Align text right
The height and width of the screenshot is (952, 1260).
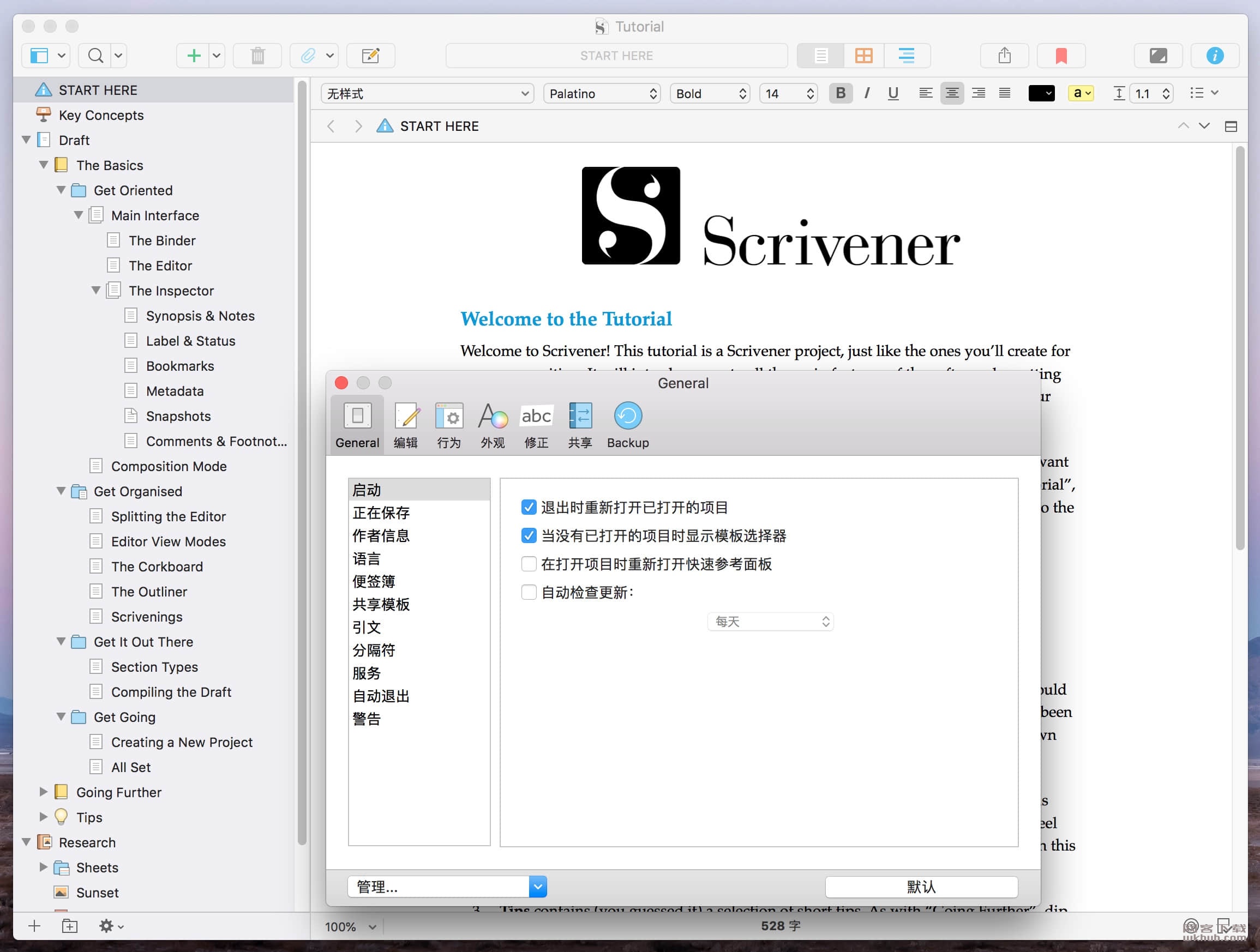[x=979, y=93]
